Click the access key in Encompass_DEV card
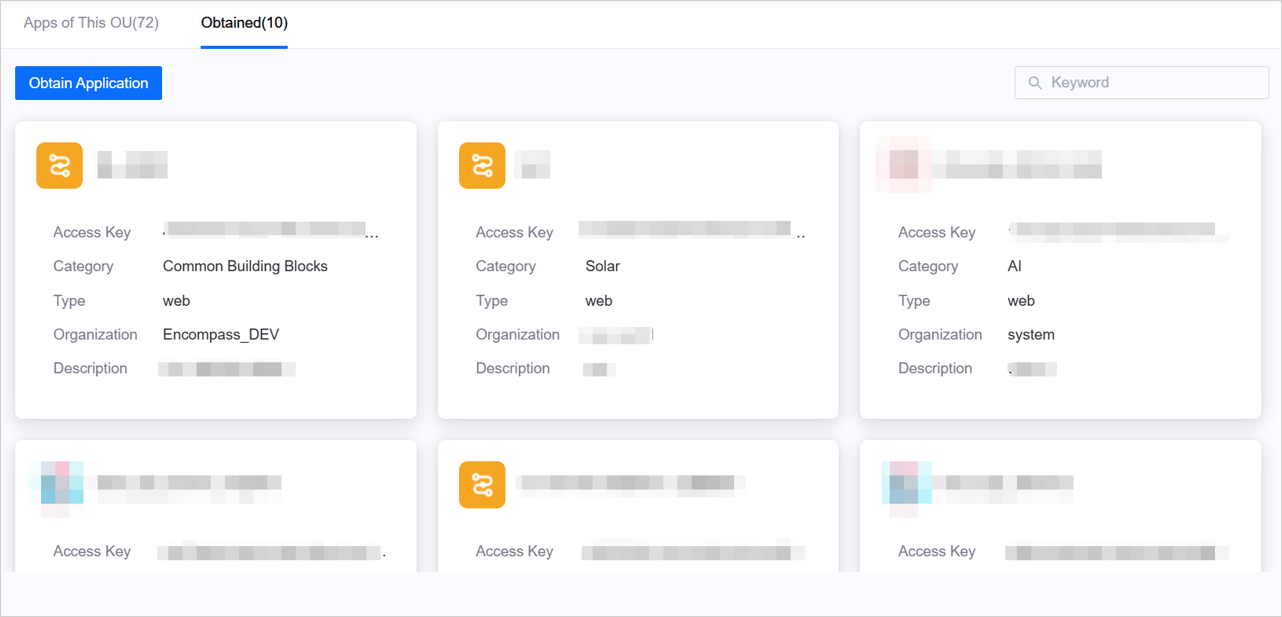 click(270, 232)
